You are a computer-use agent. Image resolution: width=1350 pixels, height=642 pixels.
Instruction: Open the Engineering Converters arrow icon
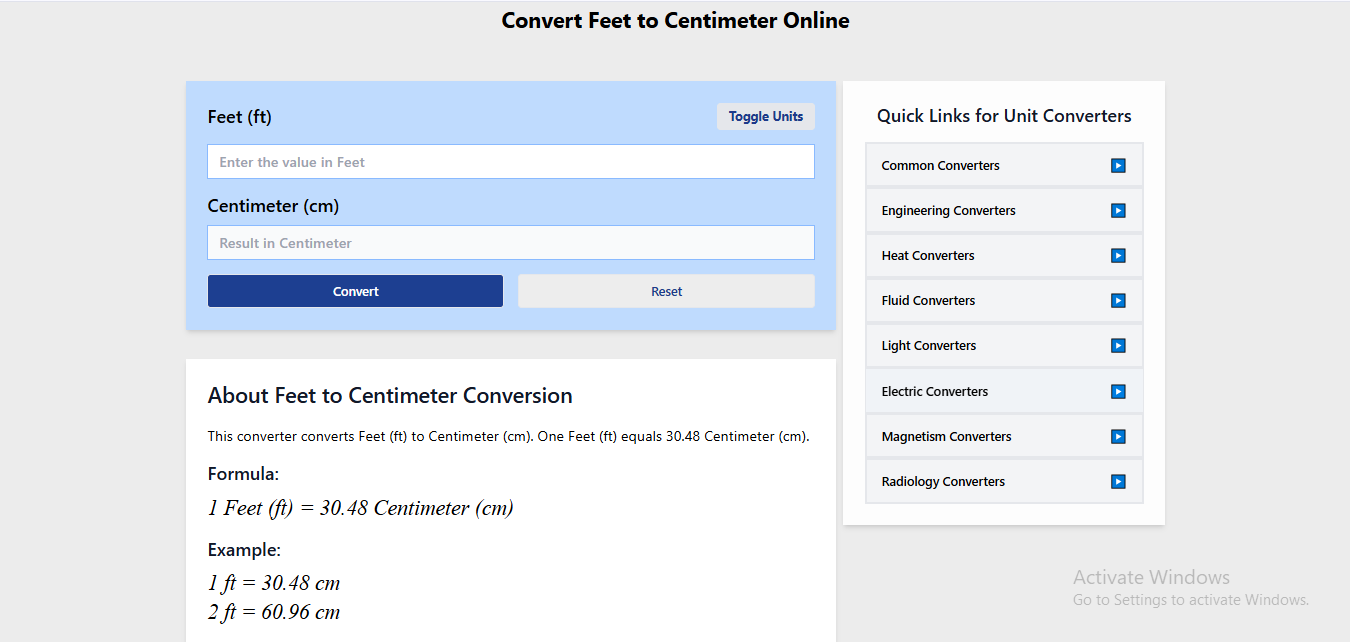(1117, 210)
